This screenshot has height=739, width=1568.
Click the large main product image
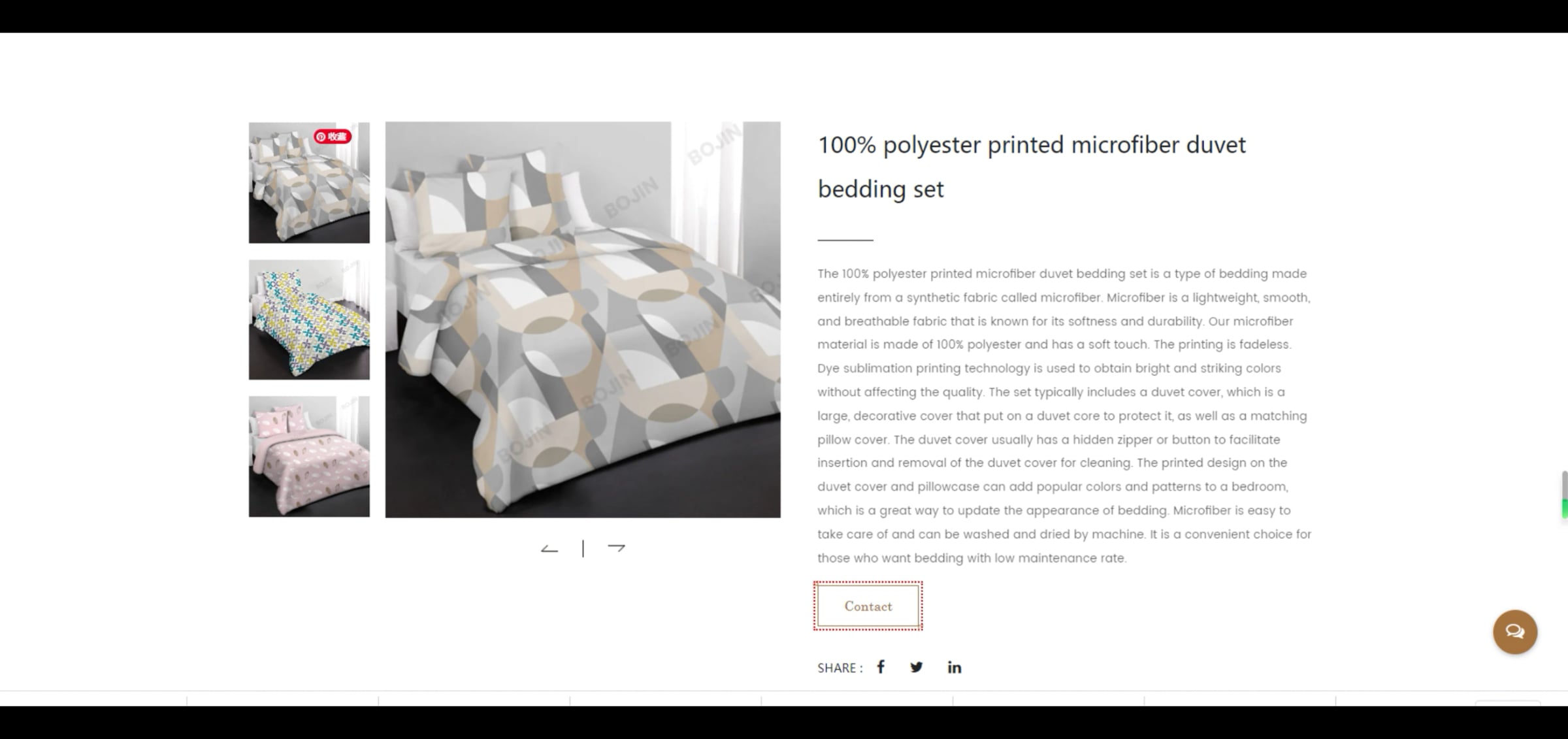click(583, 320)
